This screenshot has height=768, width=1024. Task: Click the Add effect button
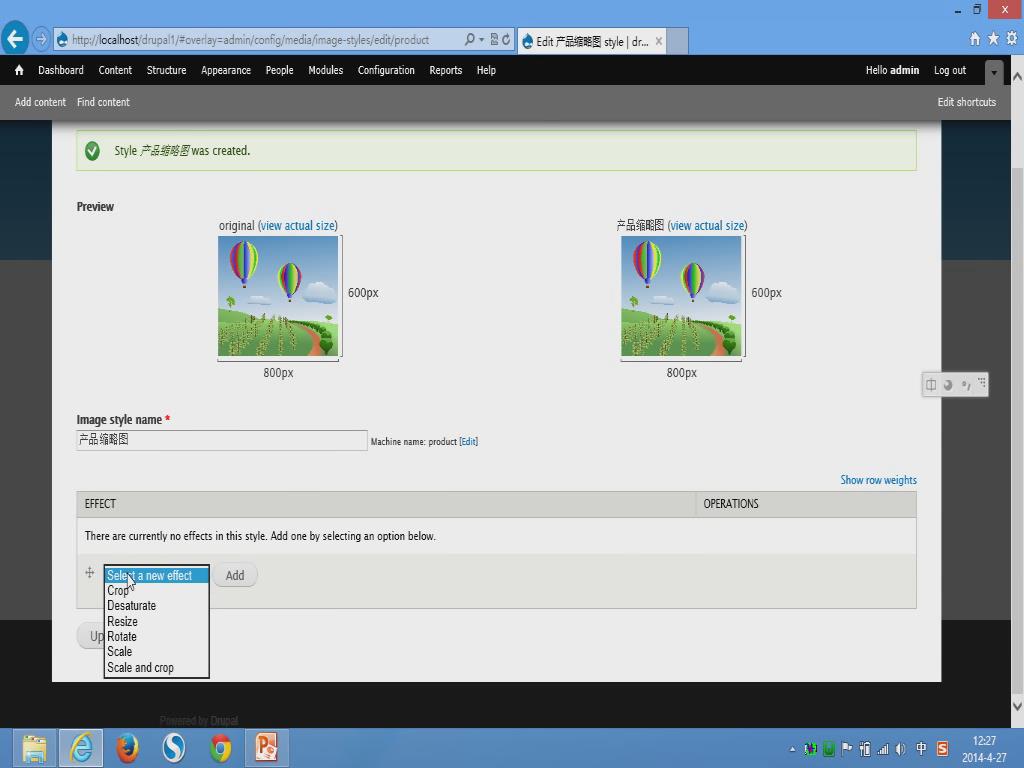point(235,575)
